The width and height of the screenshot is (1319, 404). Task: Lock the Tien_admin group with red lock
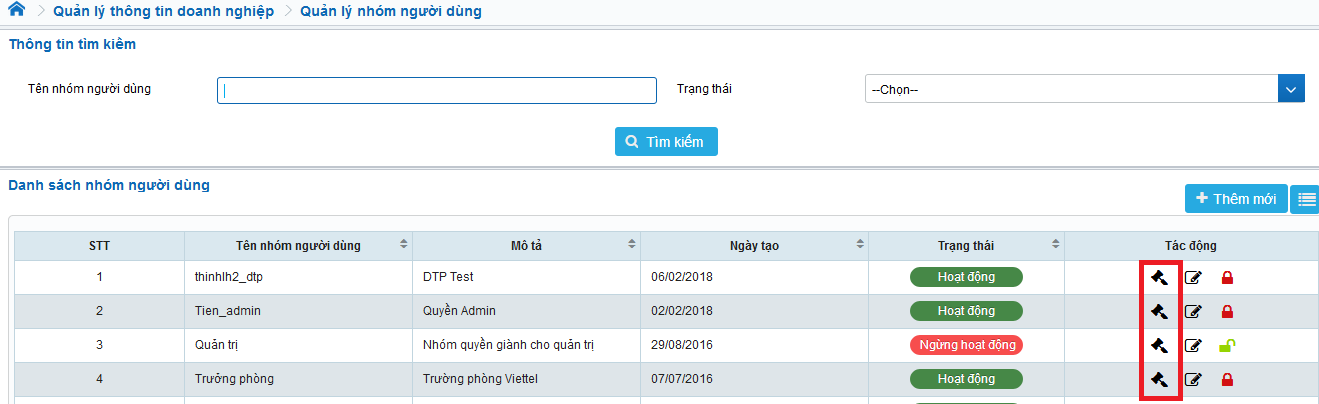(1227, 312)
